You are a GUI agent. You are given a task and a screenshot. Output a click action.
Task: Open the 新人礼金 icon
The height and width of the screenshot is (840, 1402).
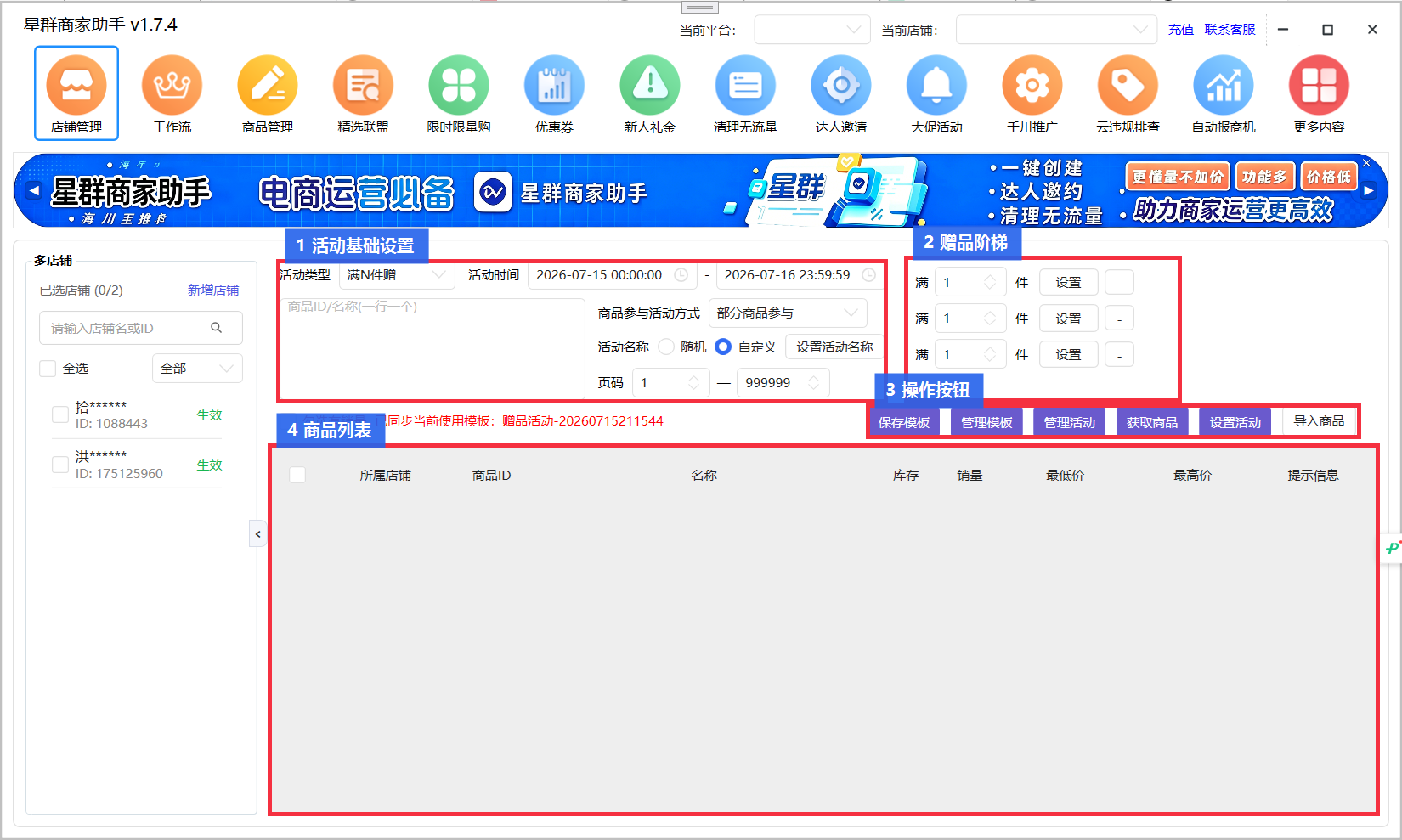pyautogui.click(x=650, y=86)
